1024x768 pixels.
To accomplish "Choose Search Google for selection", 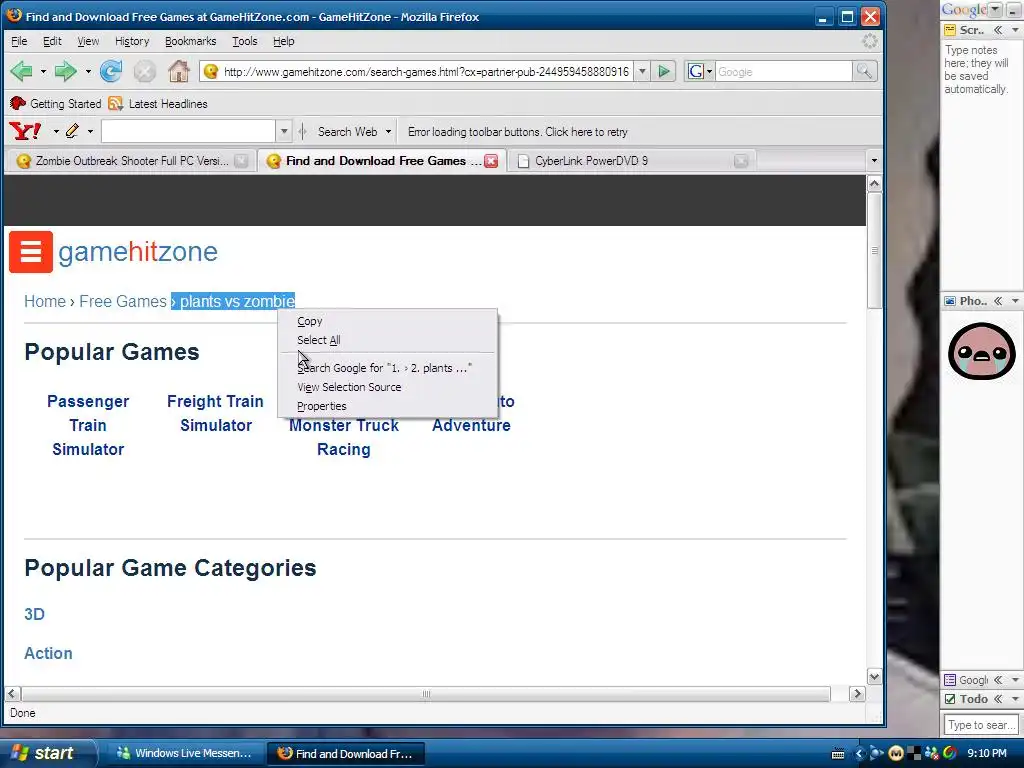I will click(387, 368).
